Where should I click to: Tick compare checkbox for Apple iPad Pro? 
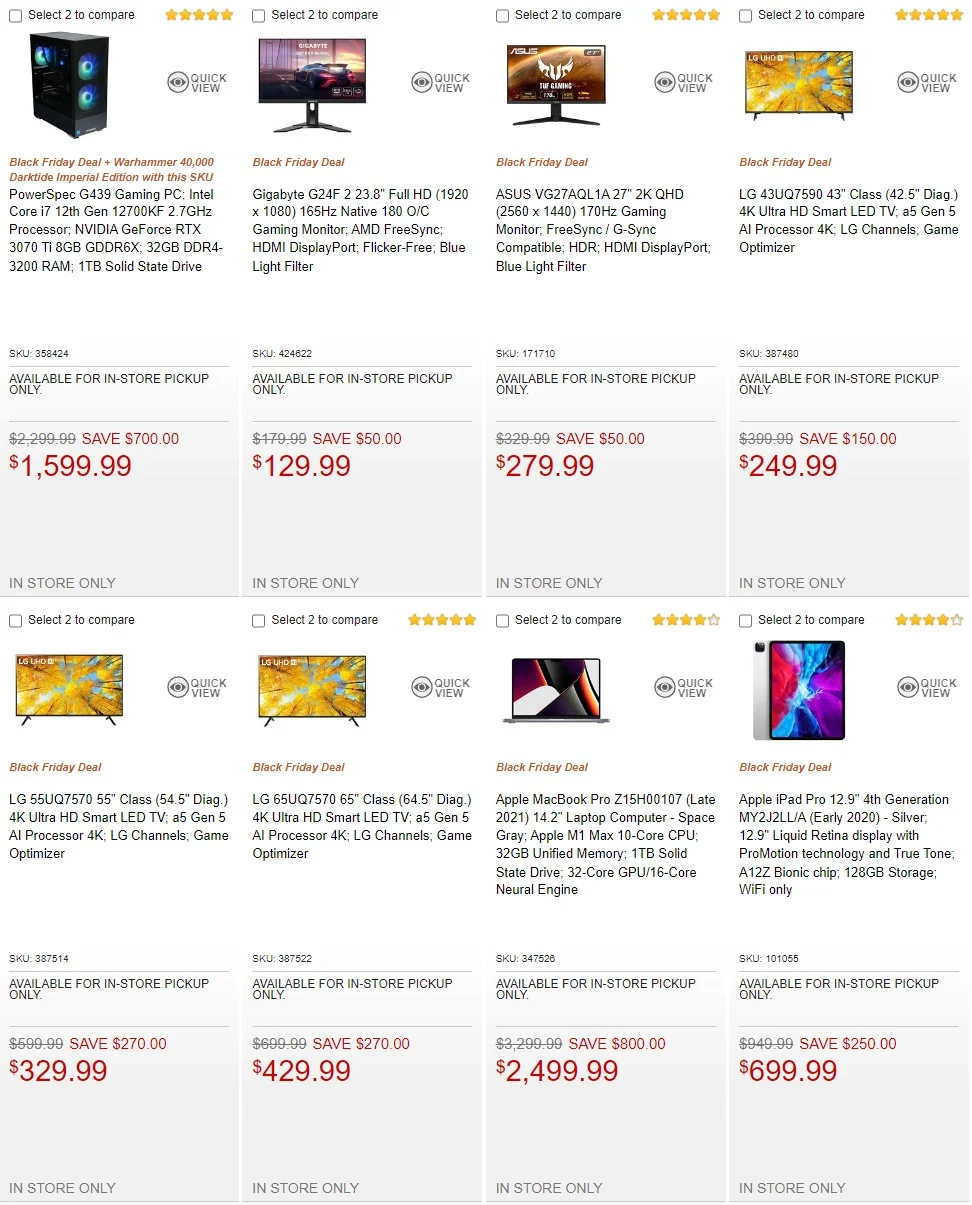[746, 621]
